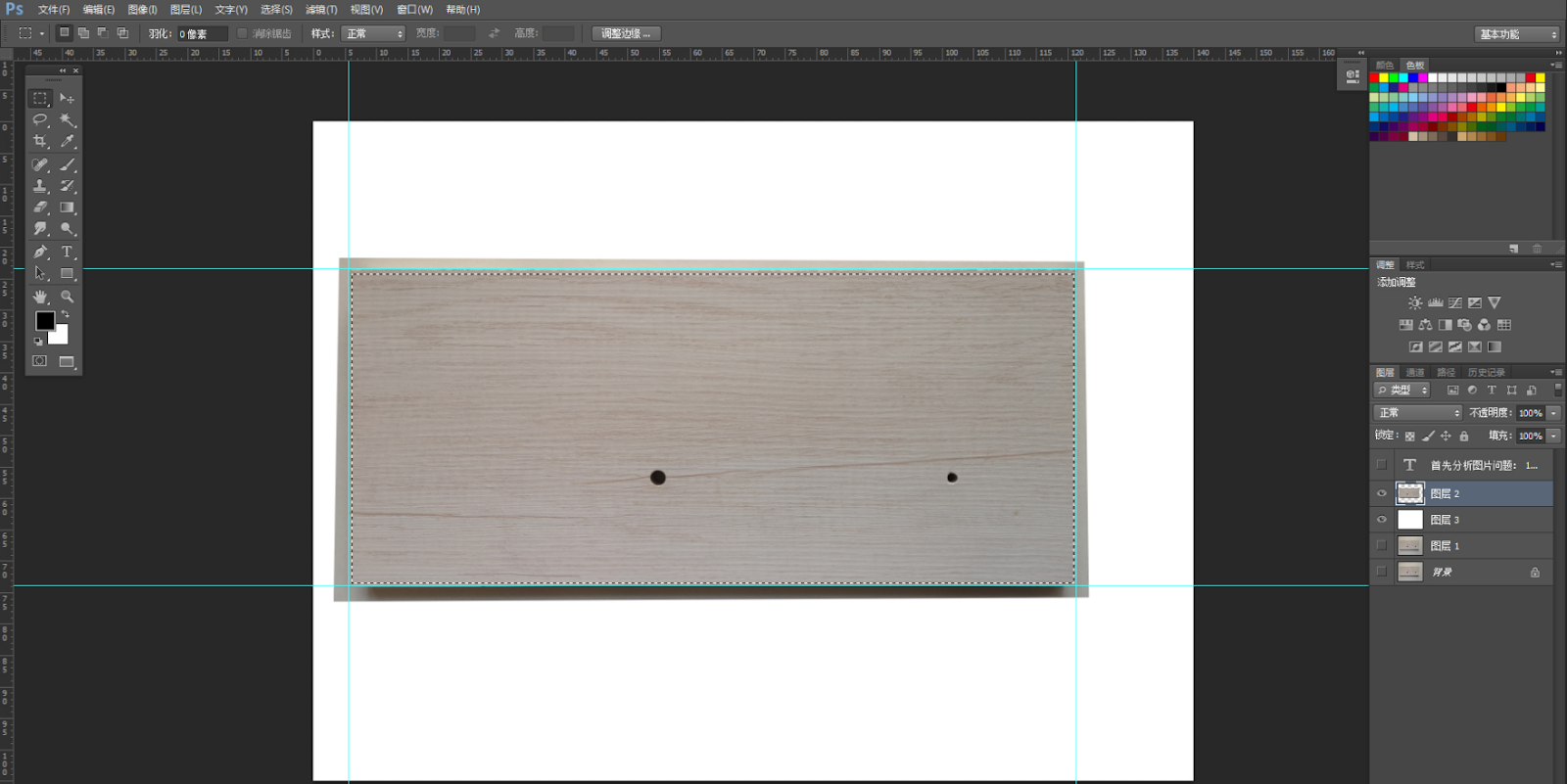Open the tool preset picker arrow
Screen dimensions: 1567x784
pyautogui.click(x=42, y=33)
